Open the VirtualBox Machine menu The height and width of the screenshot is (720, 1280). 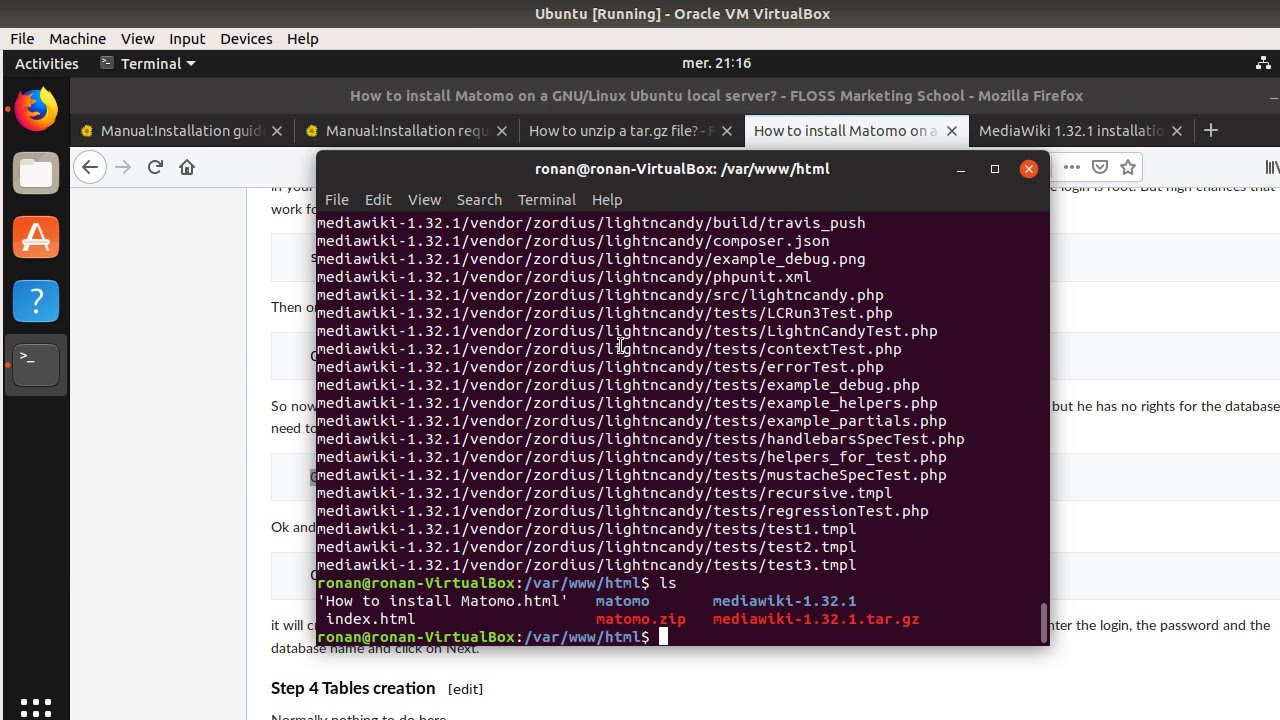pos(77,38)
